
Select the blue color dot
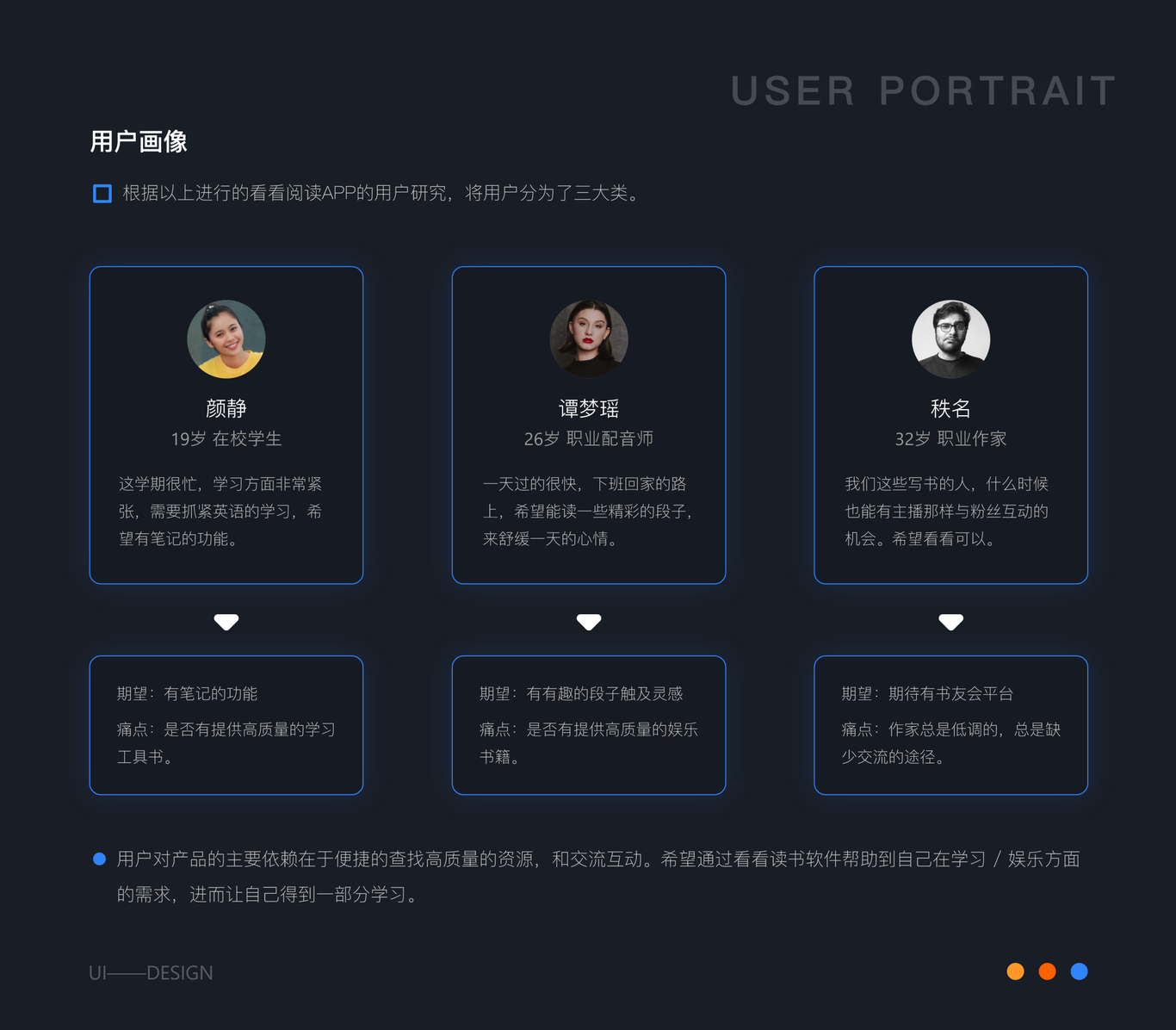point(1080,971)
